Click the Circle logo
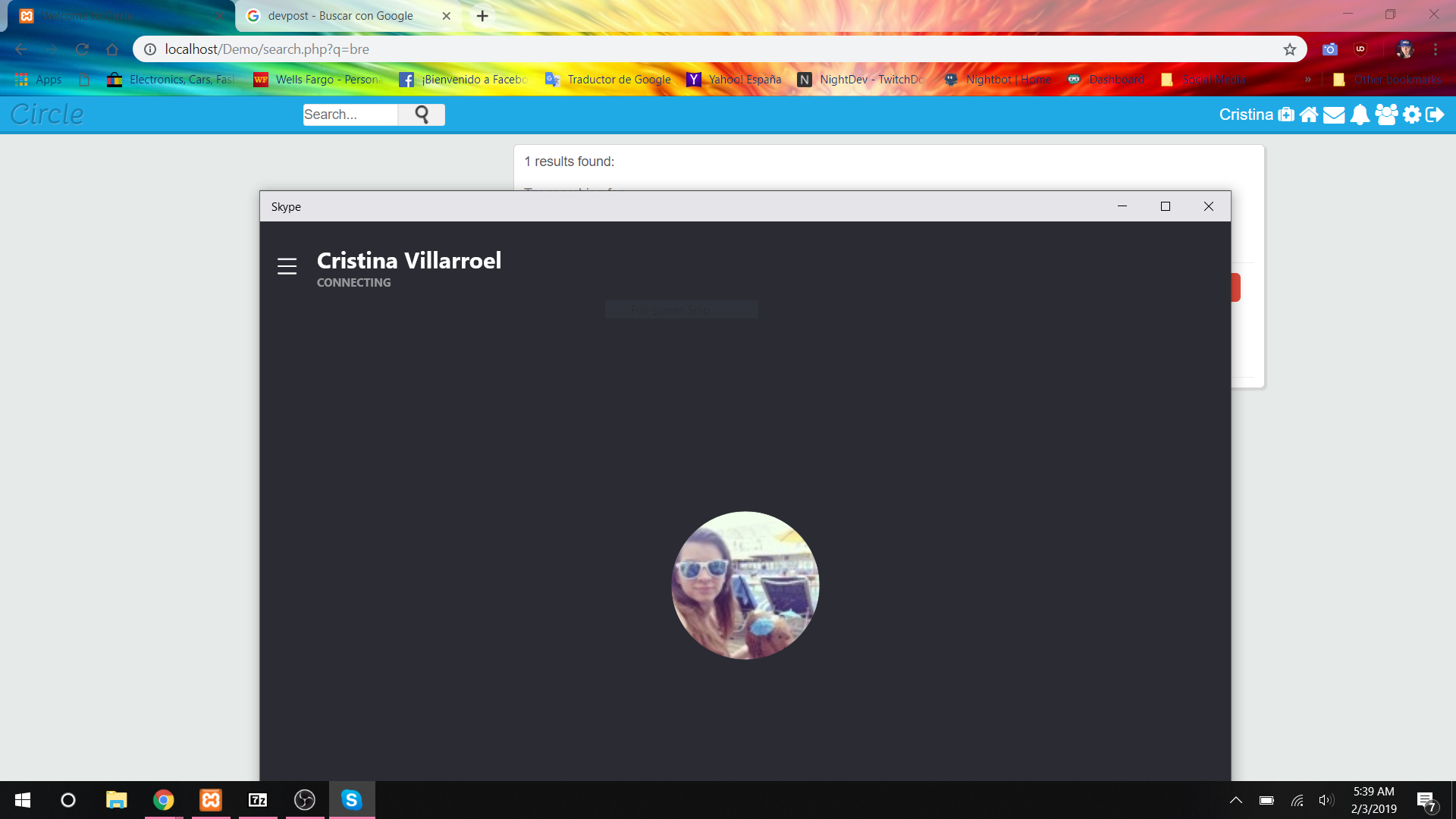 pyautogui.click(x=47, y=115)
